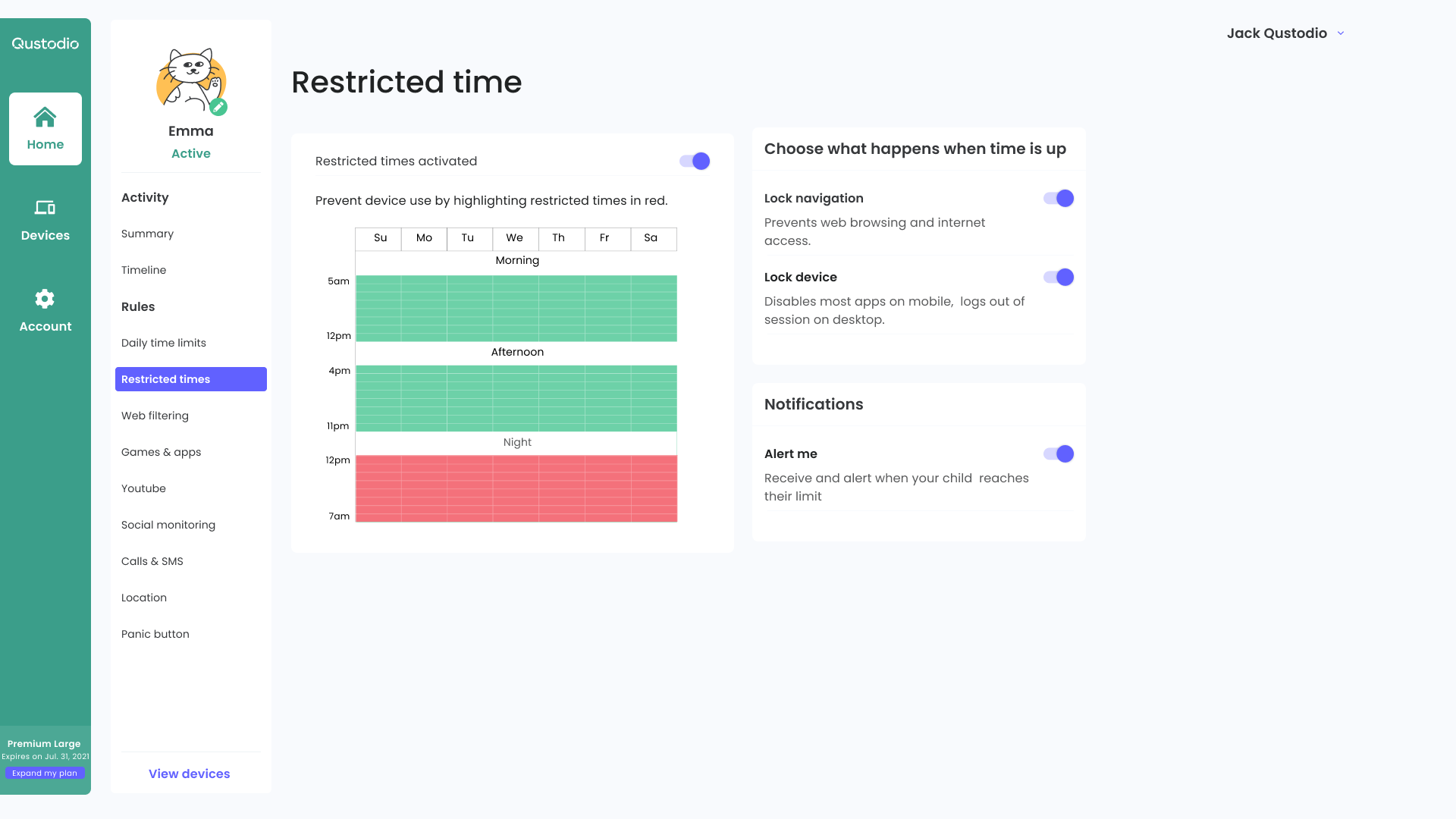Click the View devices link

(189, 773)
